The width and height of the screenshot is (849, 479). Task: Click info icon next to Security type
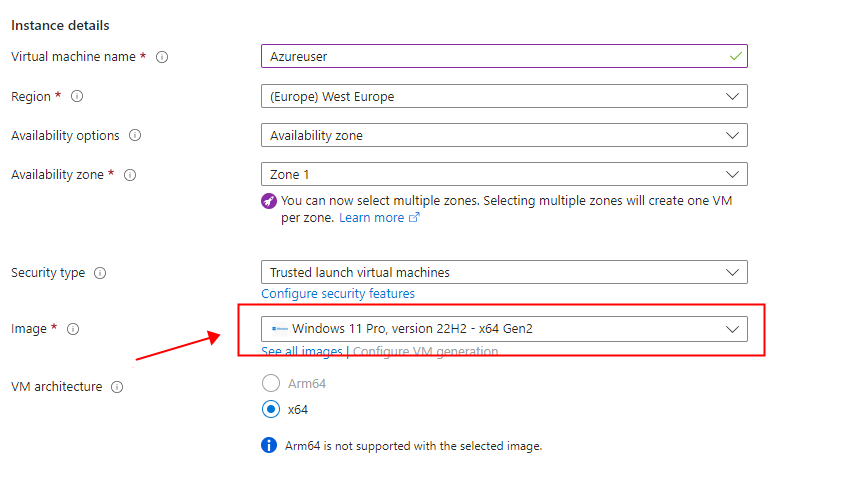point(100,273)
